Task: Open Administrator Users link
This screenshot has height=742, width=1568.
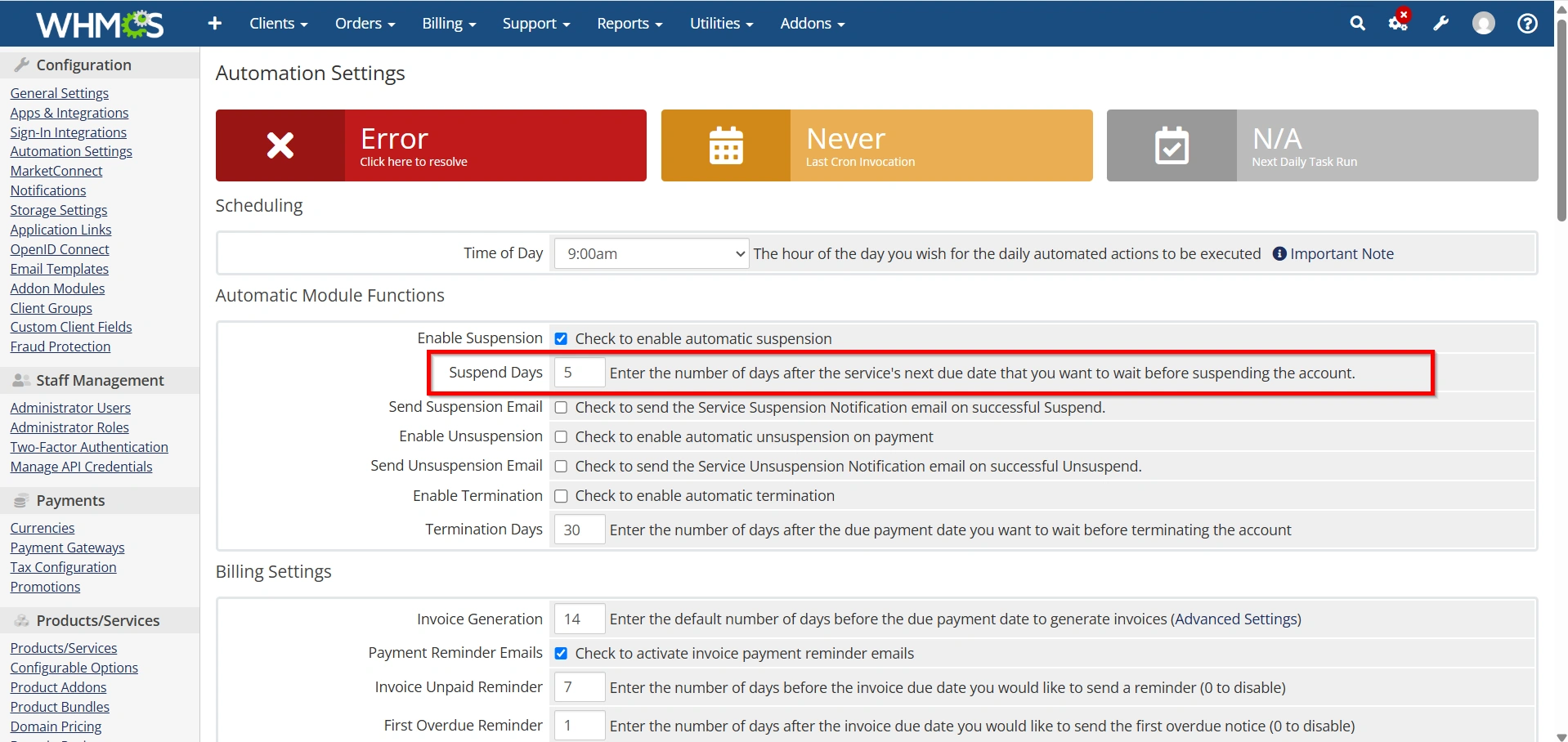Action: pyautogui.click(x=70, y=408)
